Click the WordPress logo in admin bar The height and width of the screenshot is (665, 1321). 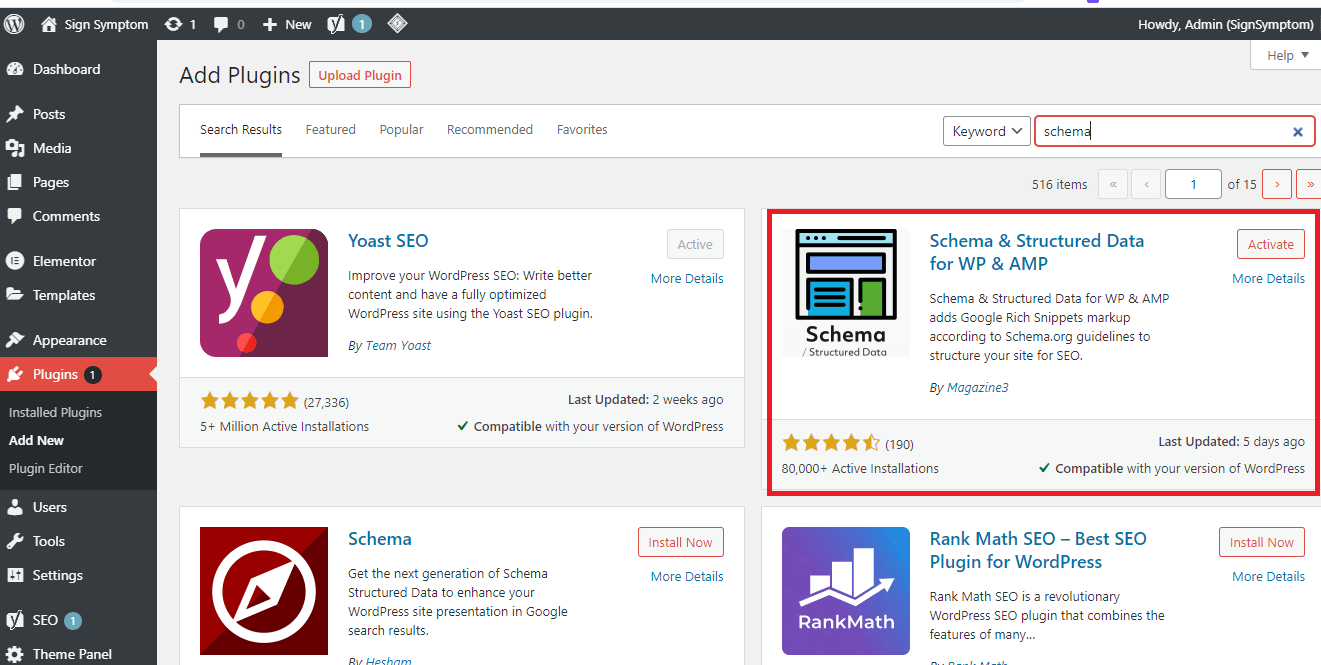(x=14, y=24)
